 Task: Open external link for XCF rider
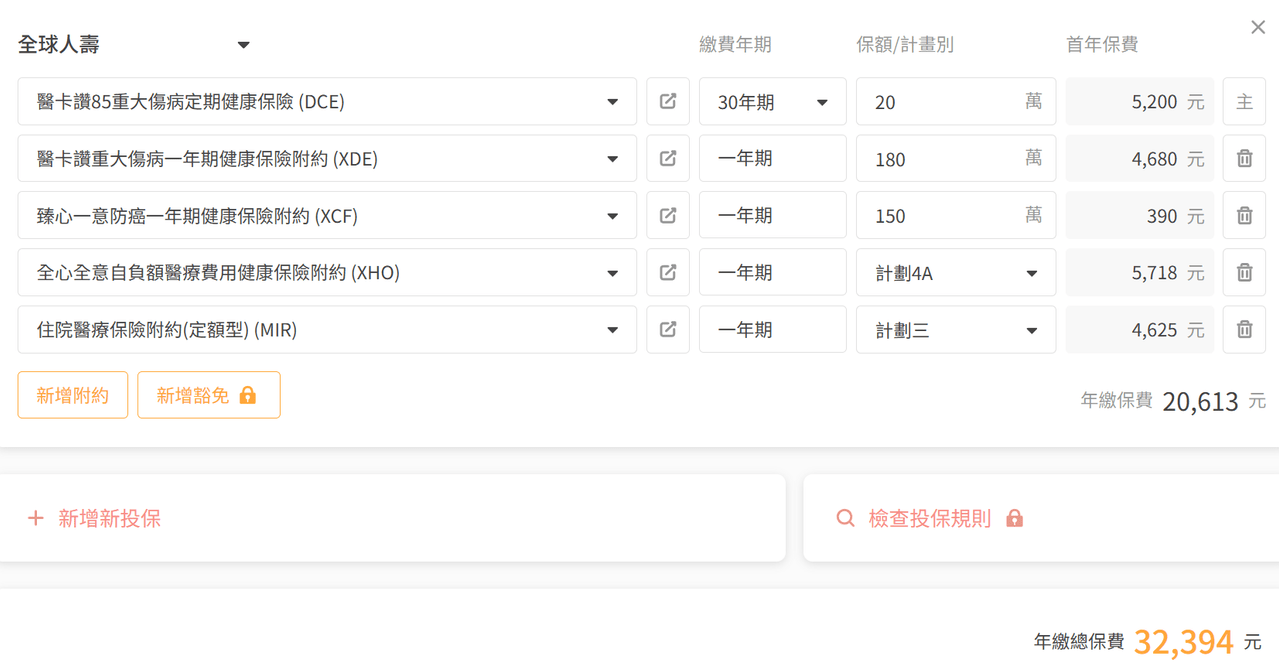click(668, 215)
